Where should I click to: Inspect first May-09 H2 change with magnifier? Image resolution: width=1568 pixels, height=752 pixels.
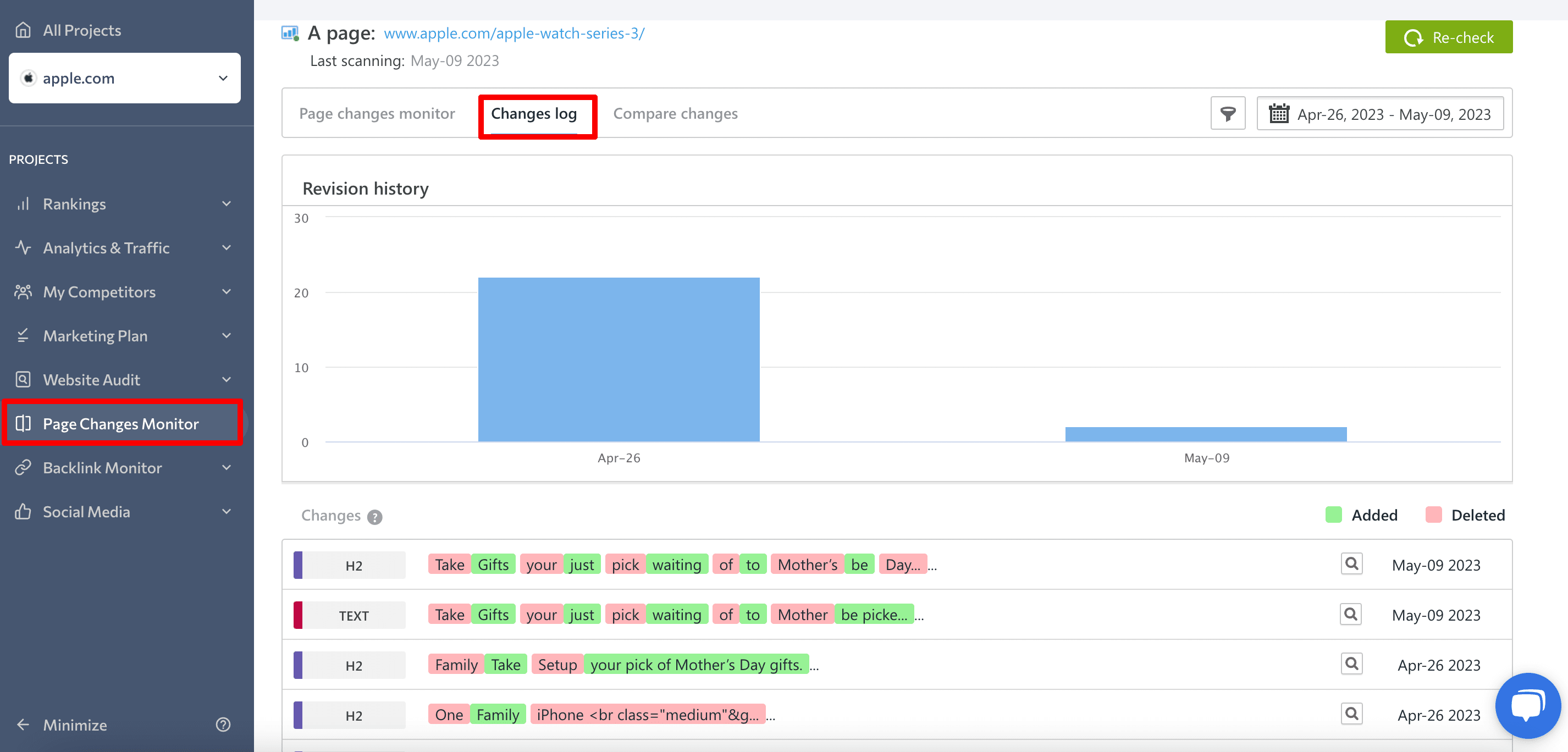point(1351,564)
